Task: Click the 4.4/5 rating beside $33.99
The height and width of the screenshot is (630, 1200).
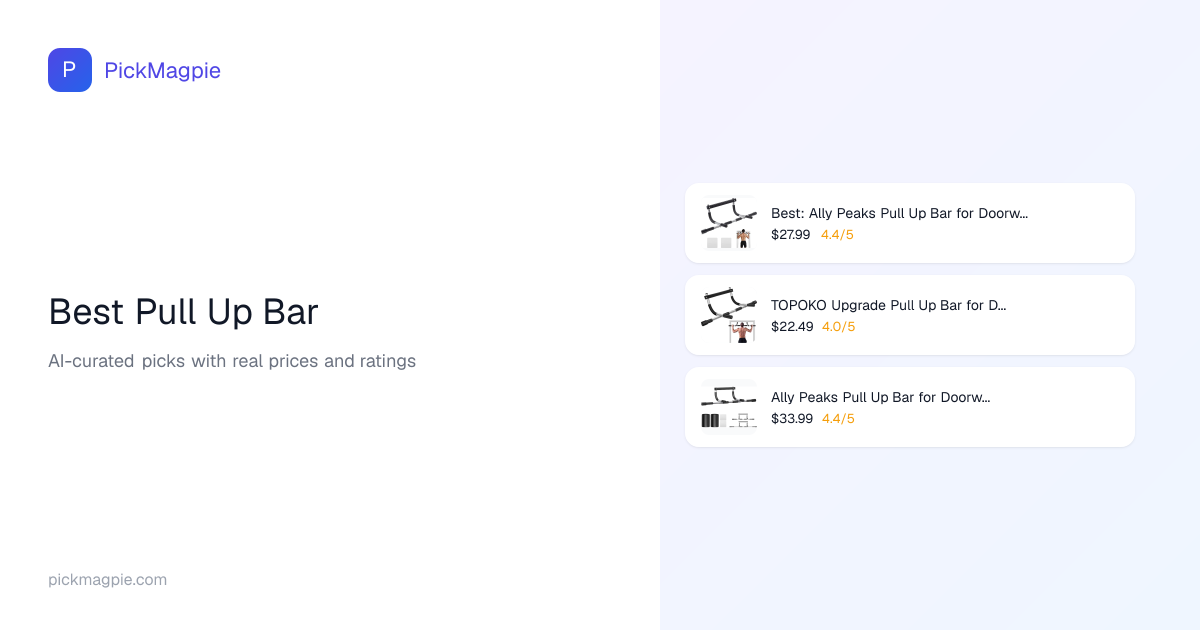Action: (x=838, y=419)
